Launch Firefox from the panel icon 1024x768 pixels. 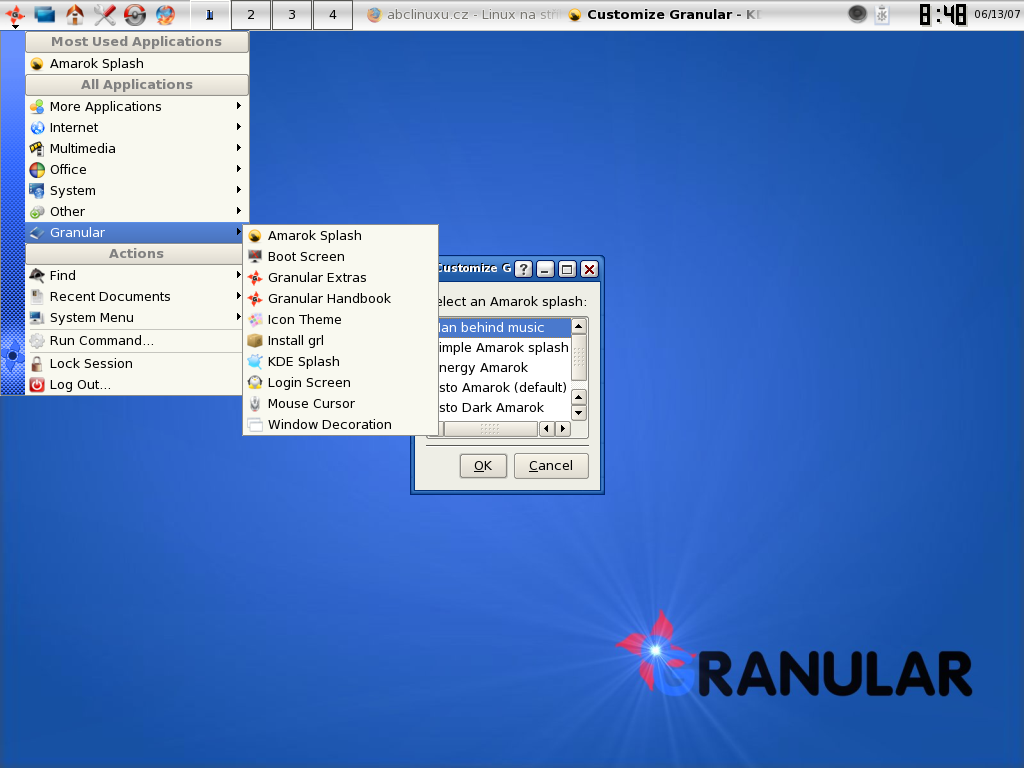tap(165, 15)
